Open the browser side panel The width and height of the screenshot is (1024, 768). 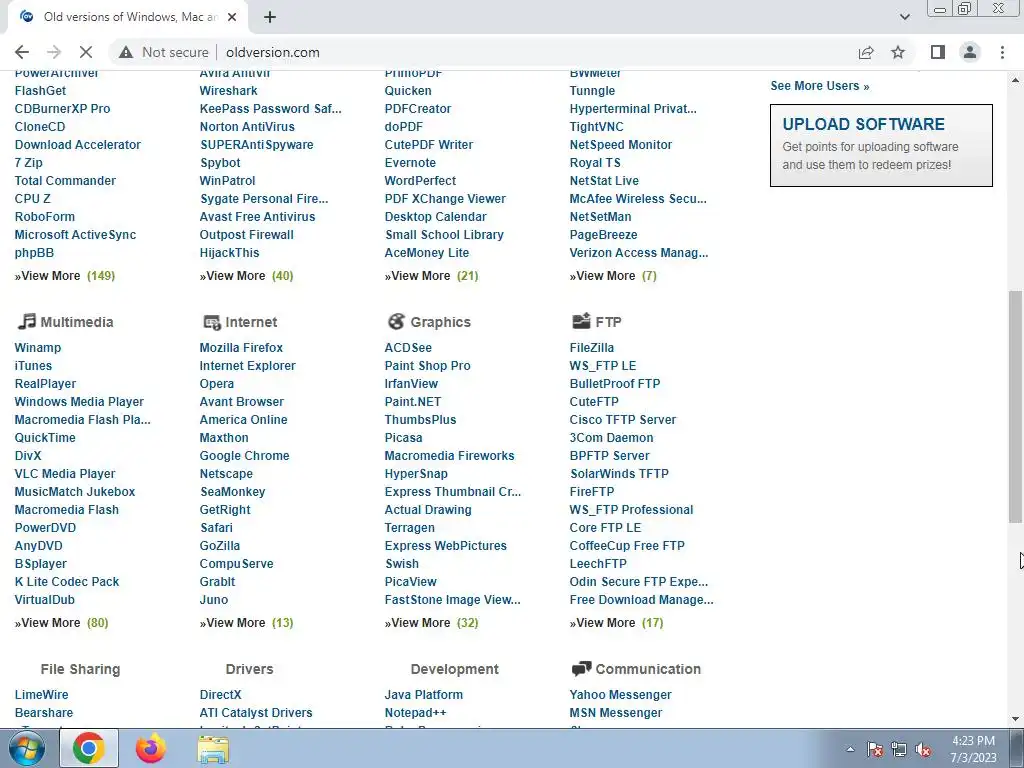(938, 52)
